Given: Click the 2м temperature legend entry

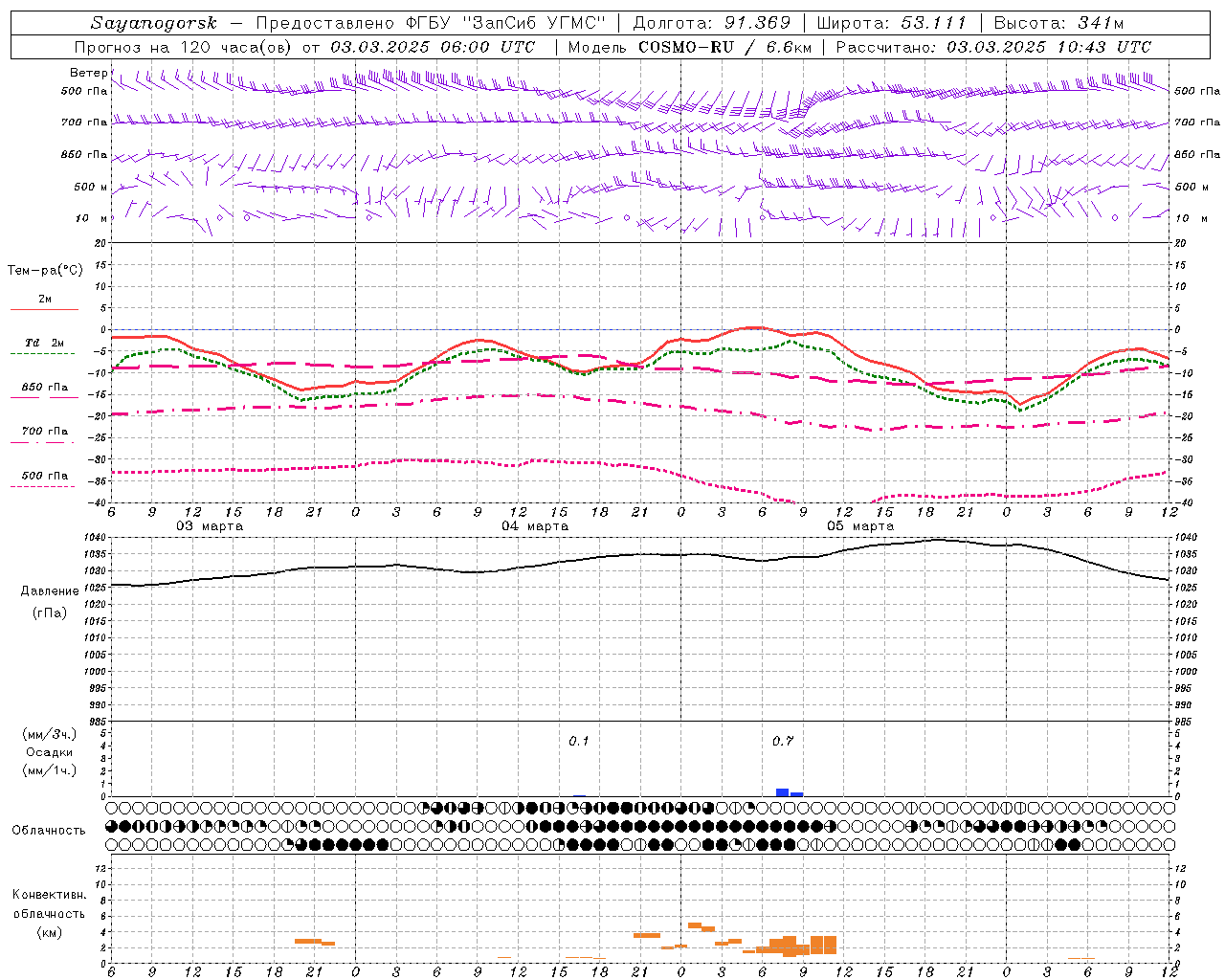Looking at the screenshot, I should tap(45, 300).
